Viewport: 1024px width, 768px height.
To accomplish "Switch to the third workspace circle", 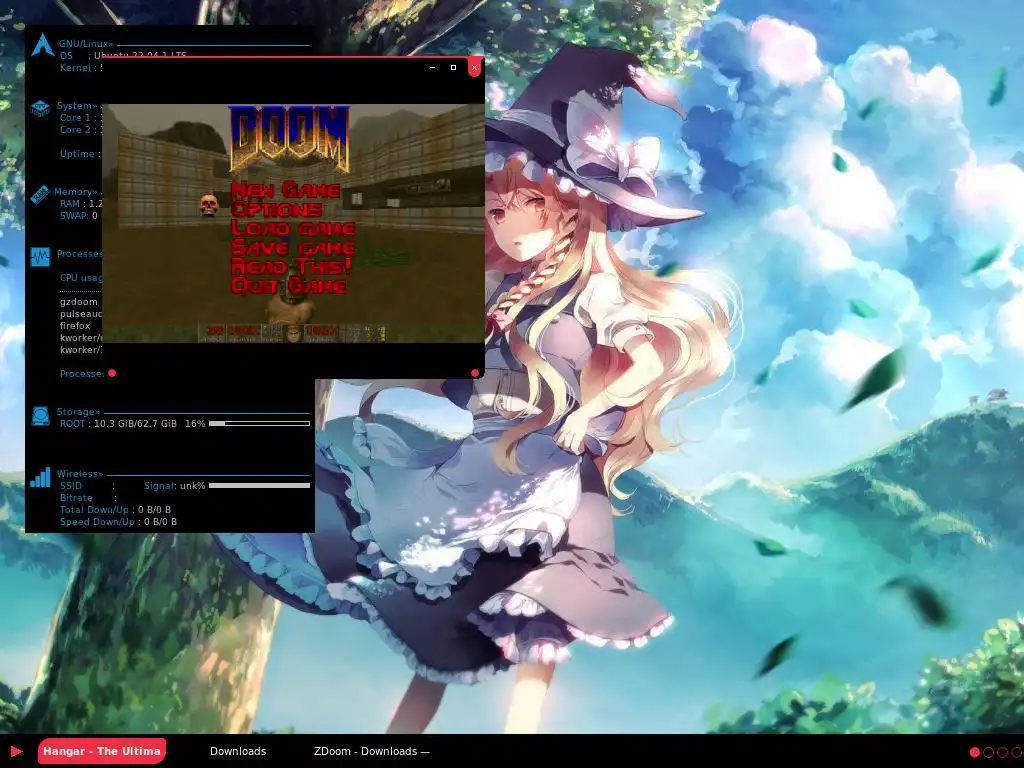I will click(1002, 752).
